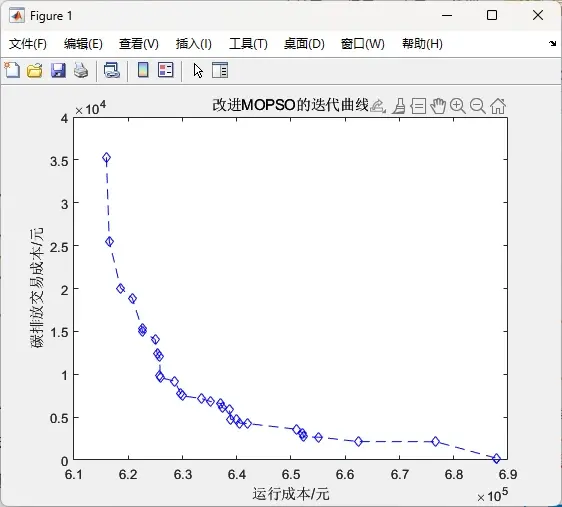Insert a legend from the toolbar
562x507 pixels.
(x=166, y=70)
